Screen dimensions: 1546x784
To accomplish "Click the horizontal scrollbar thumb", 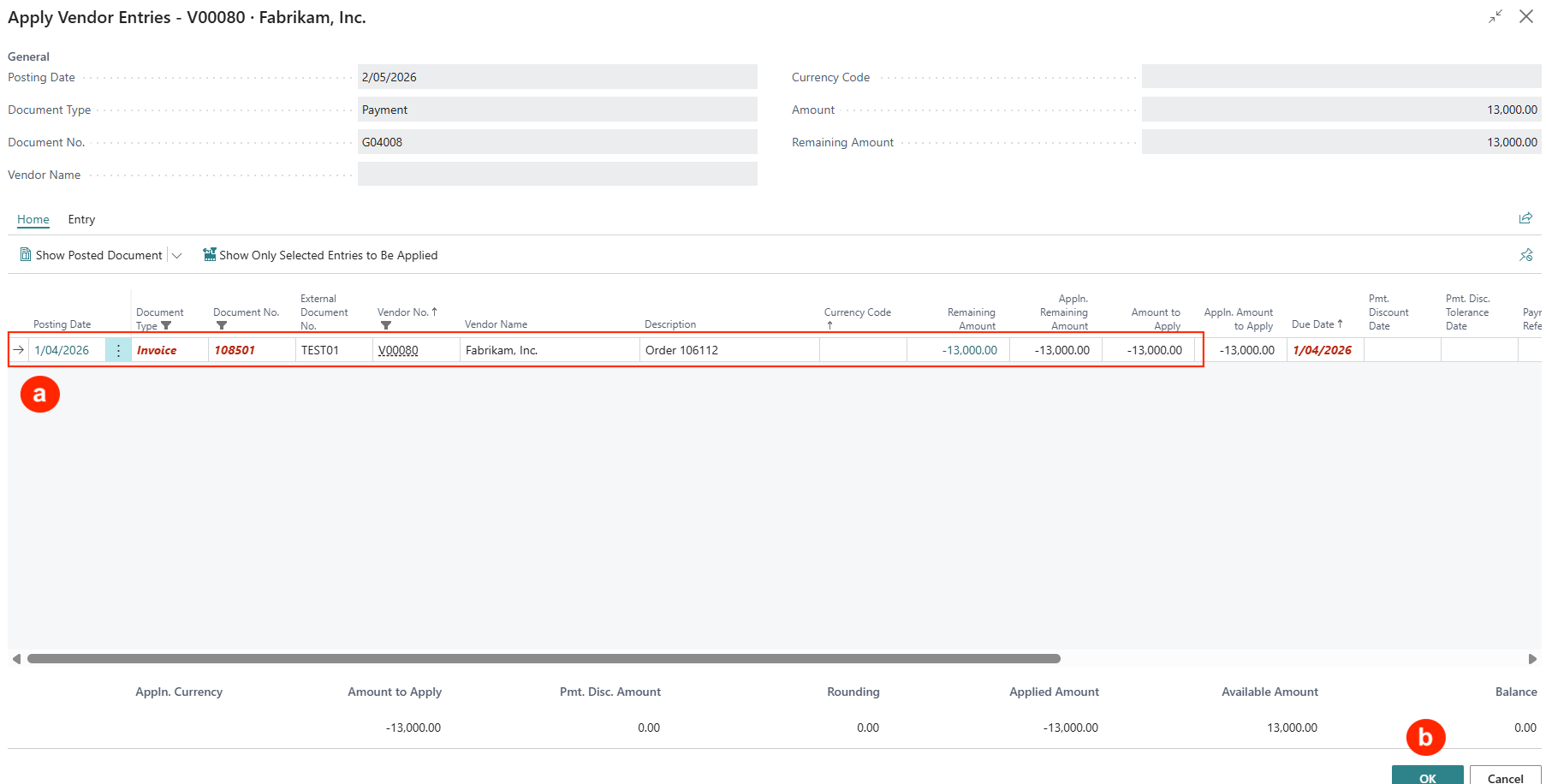I will [x=544, y=659].
